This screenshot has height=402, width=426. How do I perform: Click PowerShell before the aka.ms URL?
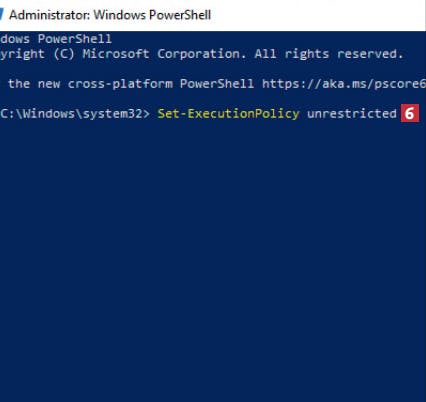click(217, 83)
